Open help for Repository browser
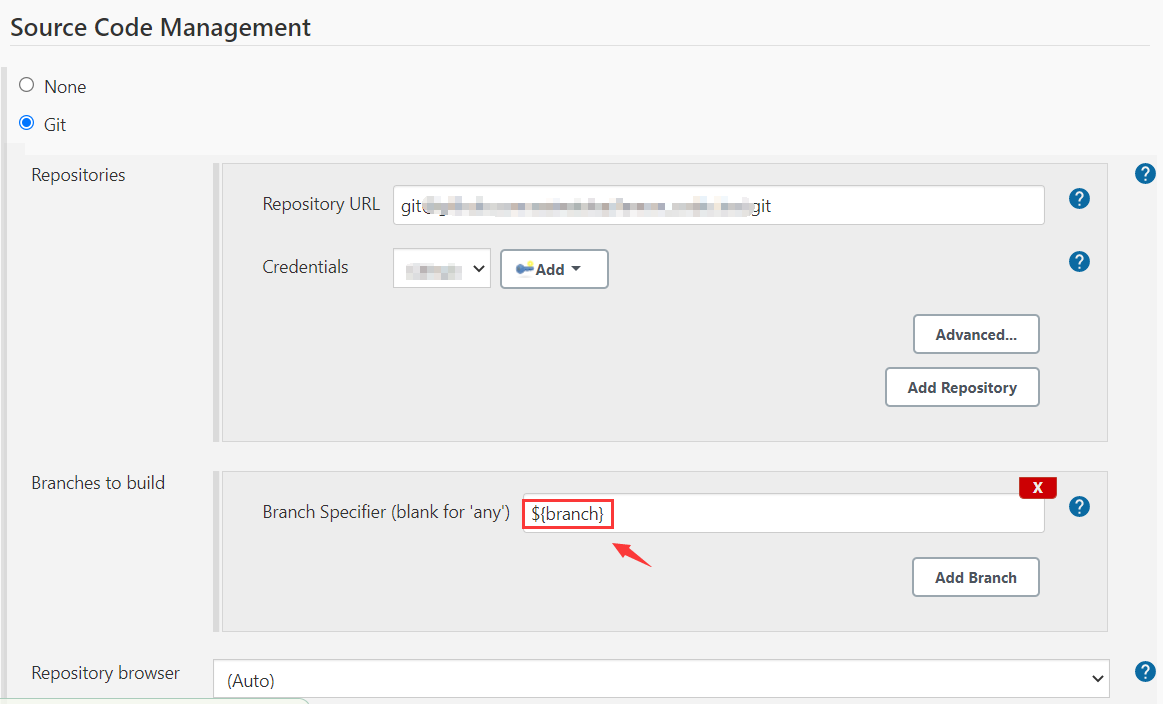Viewport: 1163px width, 704px height. point(1145,671)
